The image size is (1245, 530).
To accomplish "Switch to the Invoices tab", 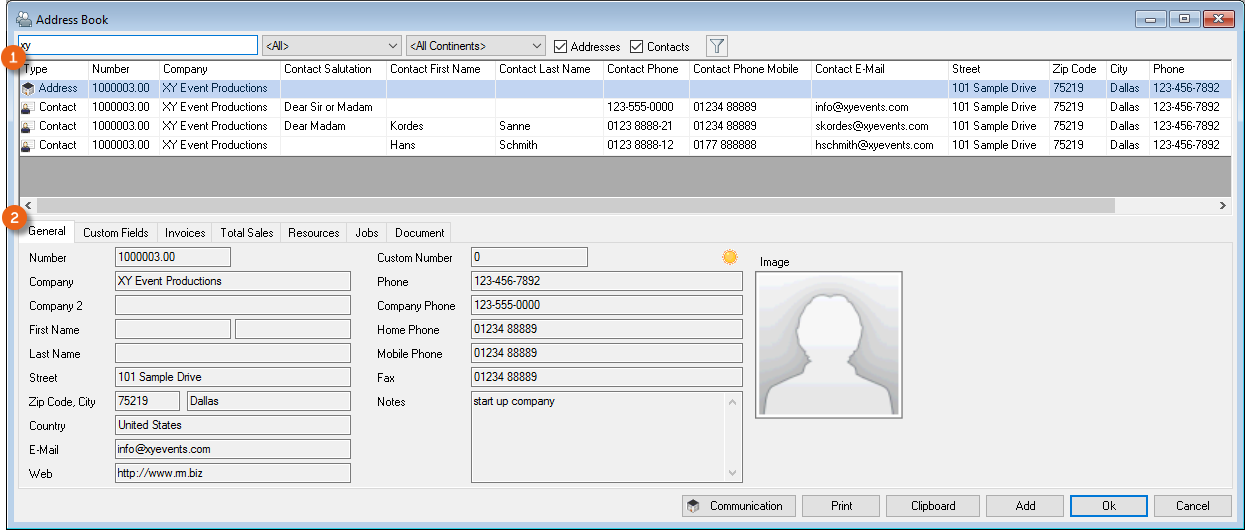I will 185,233.
